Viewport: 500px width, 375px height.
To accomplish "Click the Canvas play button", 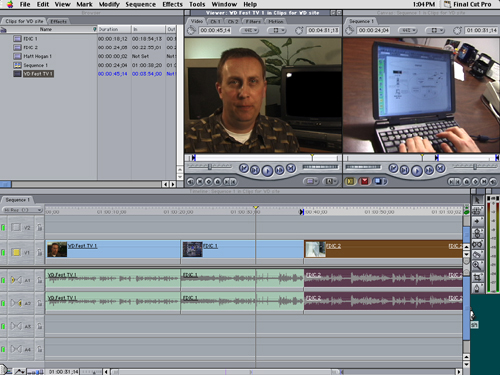I will (416, 171).
